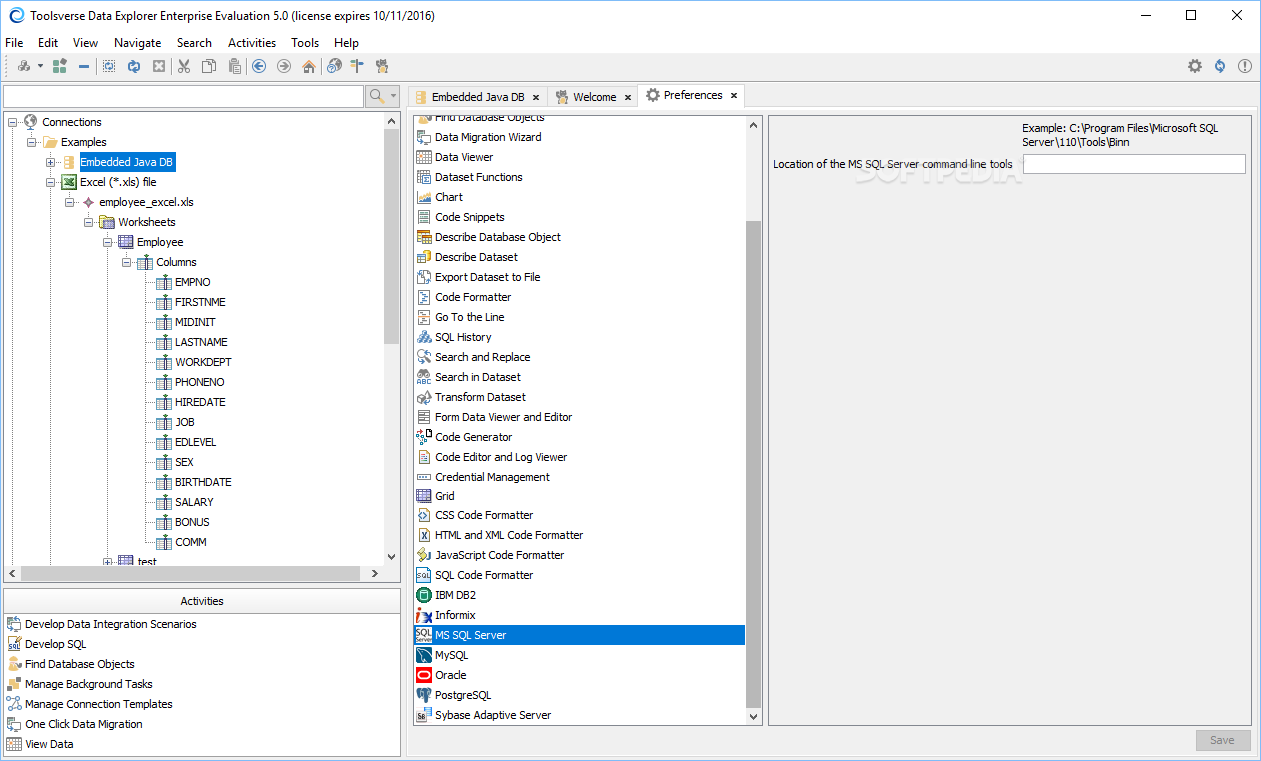Click the MS SQL Server command line tools field
The height and width of the screenshot is (761, 1261).
pos(1134,164)
